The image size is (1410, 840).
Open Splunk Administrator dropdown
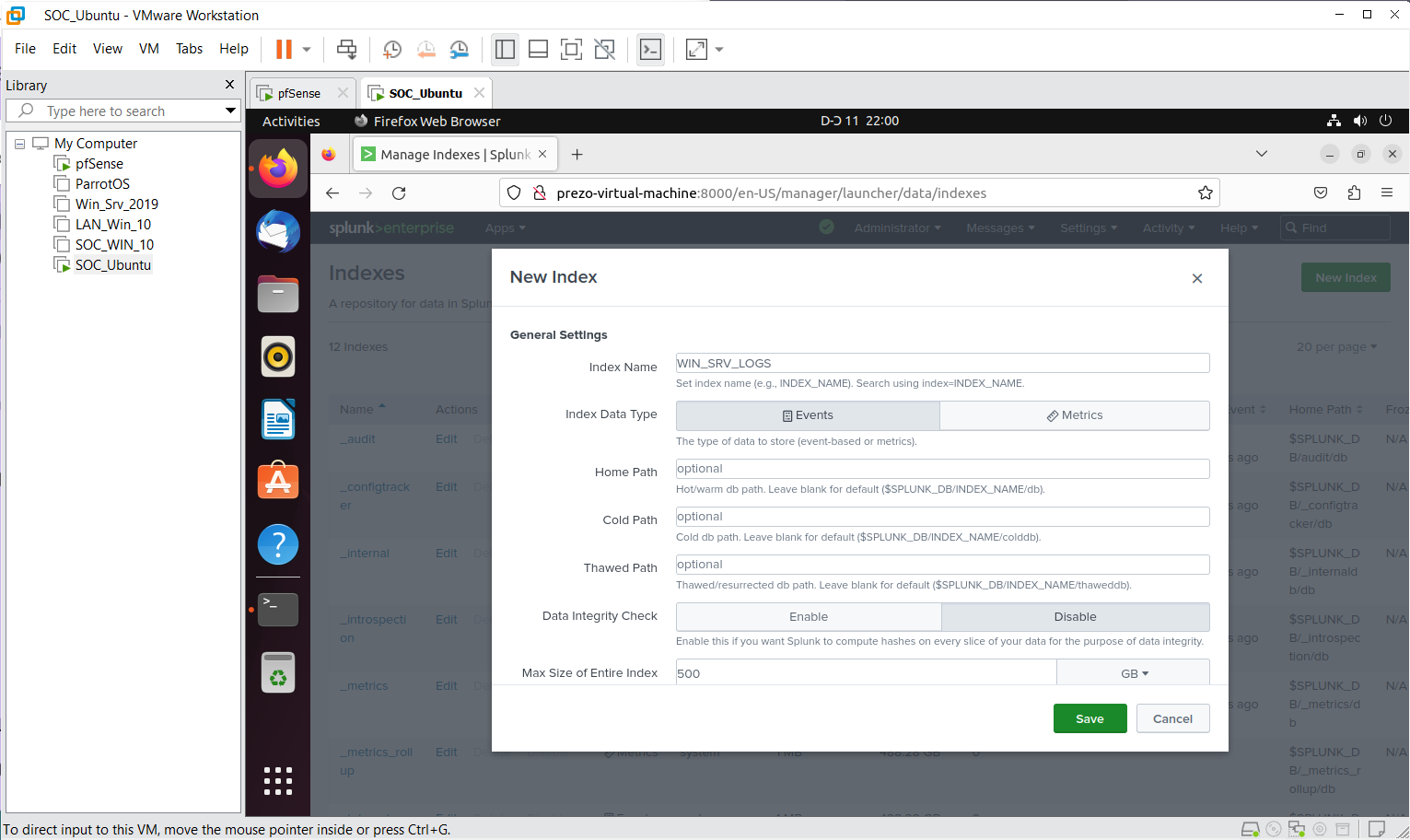coord(897,228)
